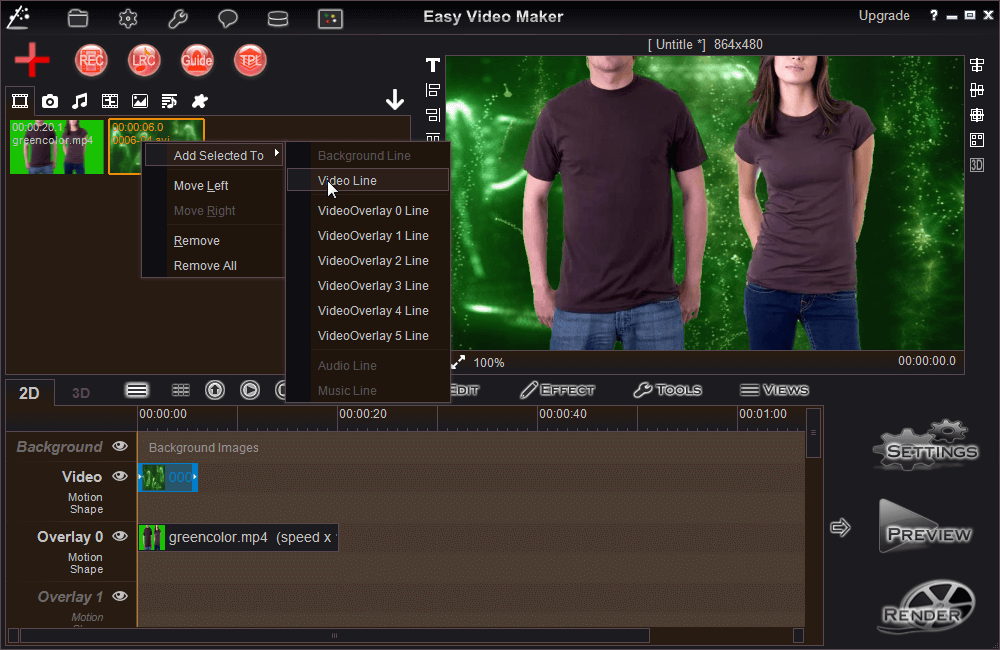The width and height of the screenshot is (1000, 650).
Task: Toggle Background track visibility eye
Action: pyautogui.click(x=120, y=446)
